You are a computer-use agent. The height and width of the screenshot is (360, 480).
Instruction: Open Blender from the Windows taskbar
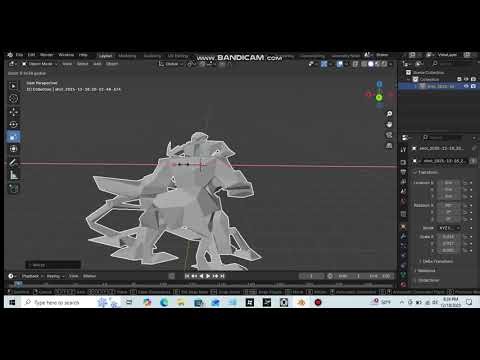pyautogui.click(x=301, y=302)
